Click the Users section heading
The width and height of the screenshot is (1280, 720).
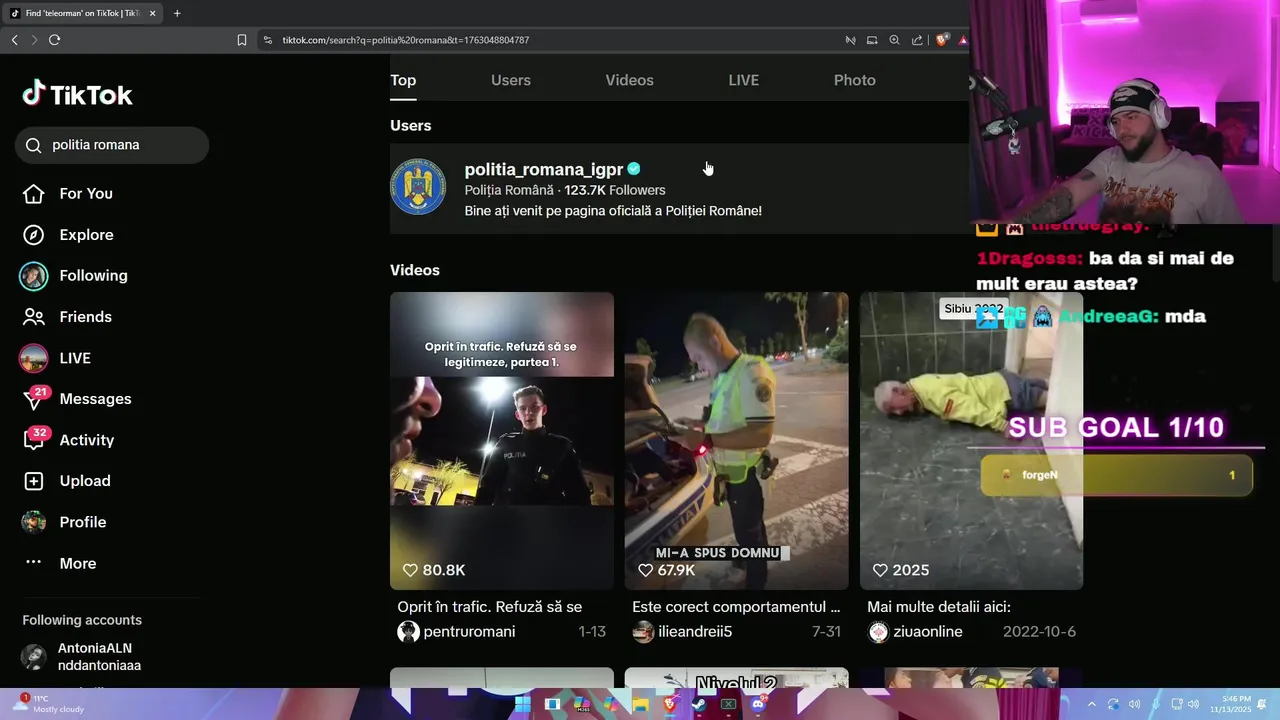[410, 126]
